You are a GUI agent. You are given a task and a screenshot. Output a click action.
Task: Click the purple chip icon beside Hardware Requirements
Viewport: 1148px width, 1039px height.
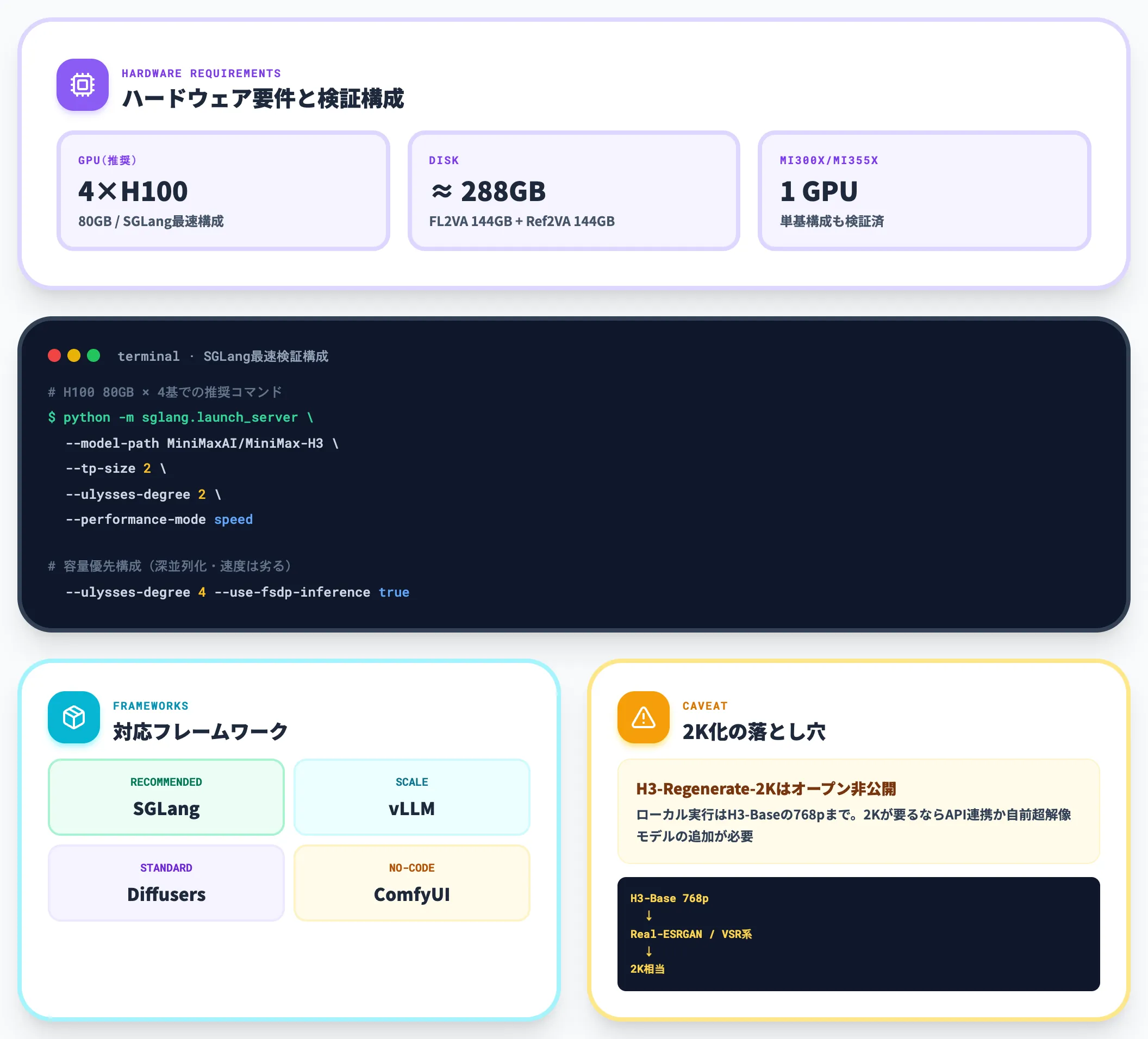pyautogui.click(x=83, y=85)
